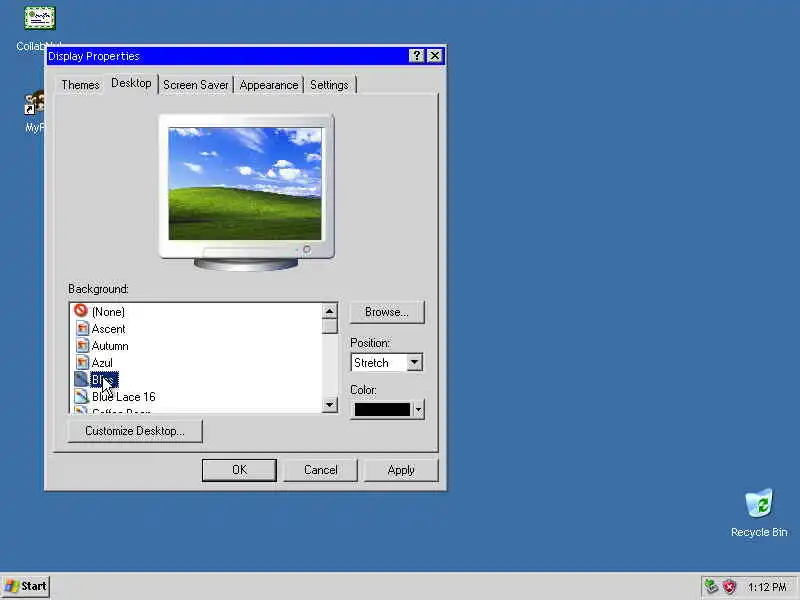Viewport: 800px width, 600px height.
Task: Click the Blue Lace 16 bitmap icon
Action: (82, 396)
